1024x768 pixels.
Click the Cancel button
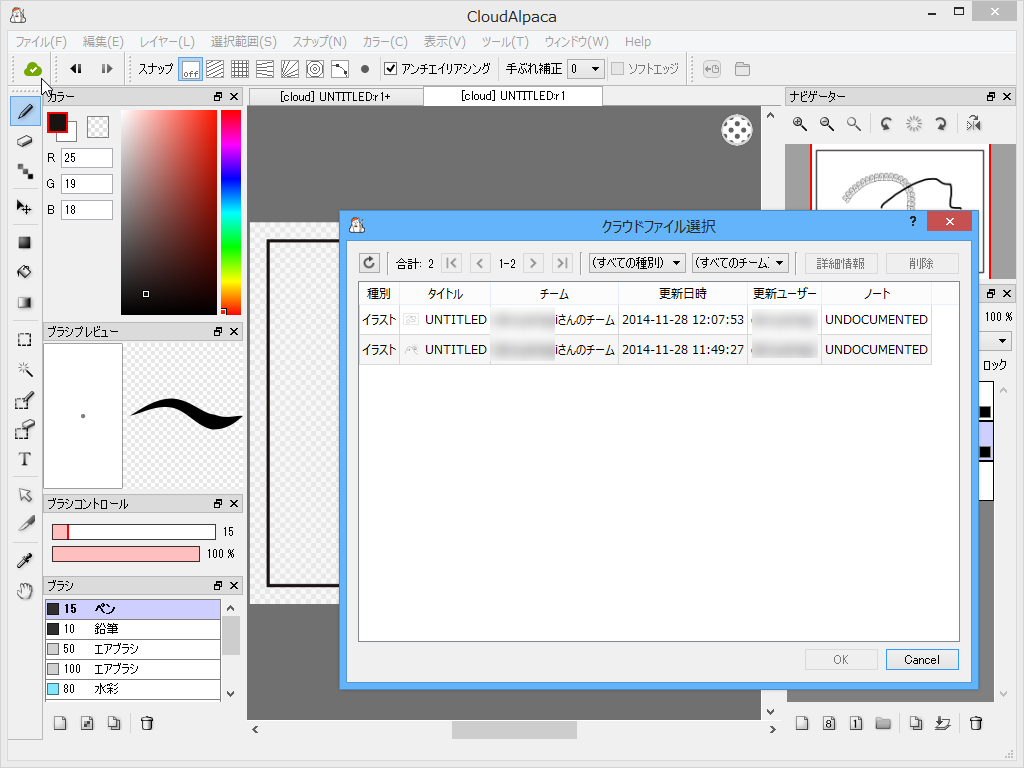(x=921, y=660)
